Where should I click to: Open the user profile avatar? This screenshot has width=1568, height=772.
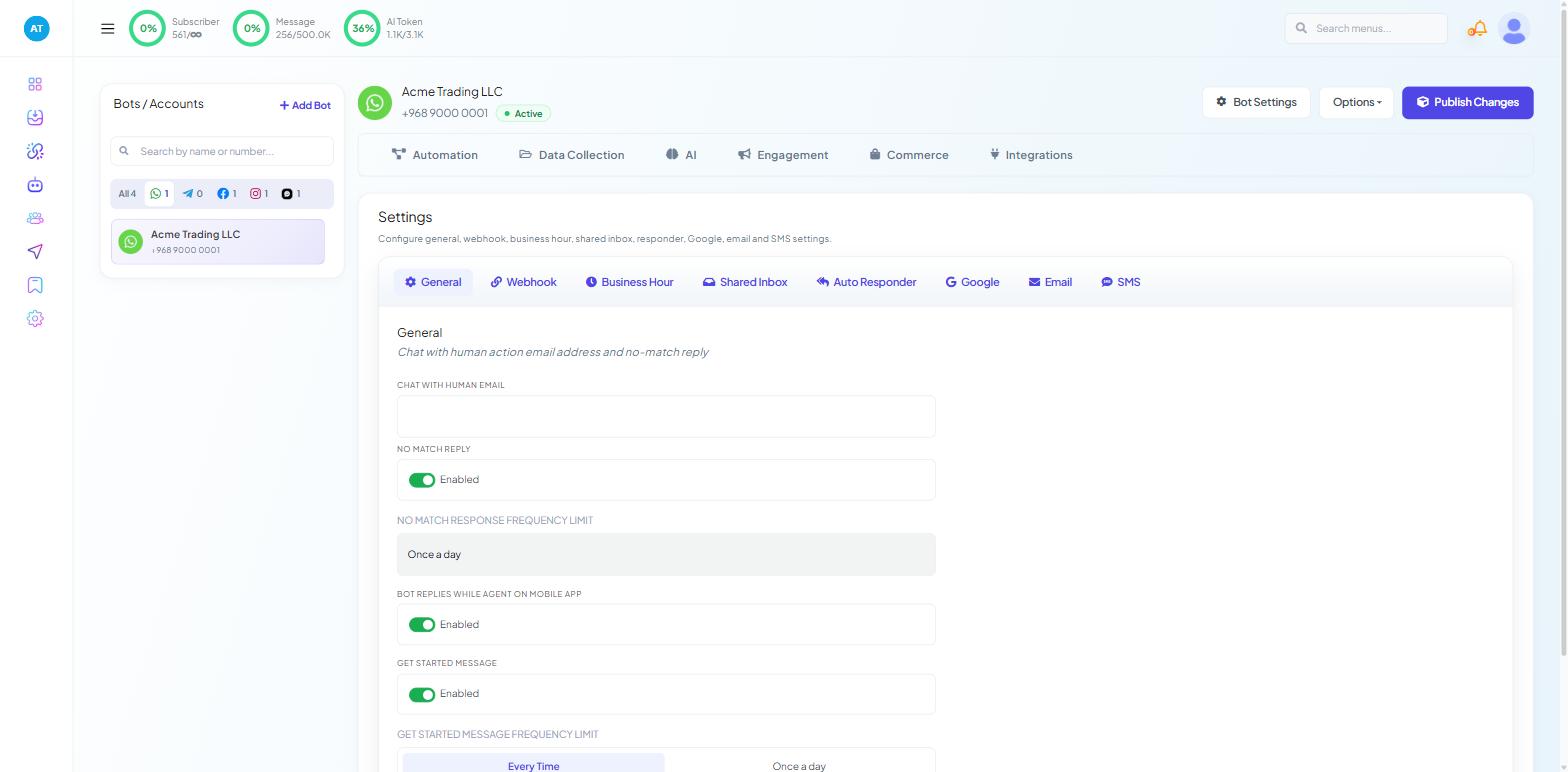(x=1514, y=29)
